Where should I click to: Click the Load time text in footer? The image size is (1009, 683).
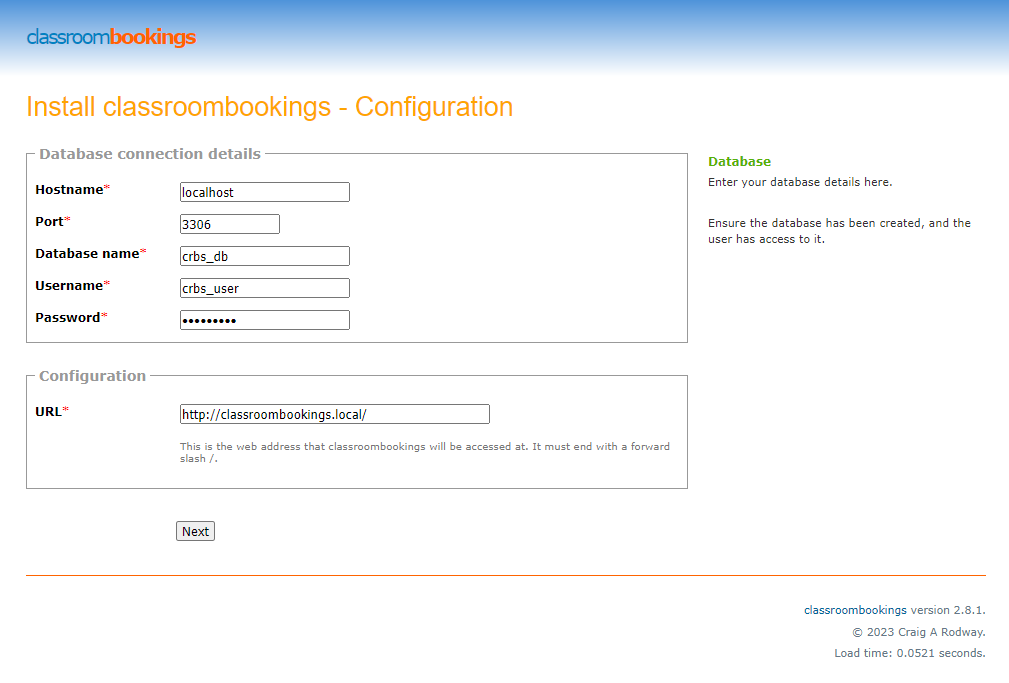(909, 653)
